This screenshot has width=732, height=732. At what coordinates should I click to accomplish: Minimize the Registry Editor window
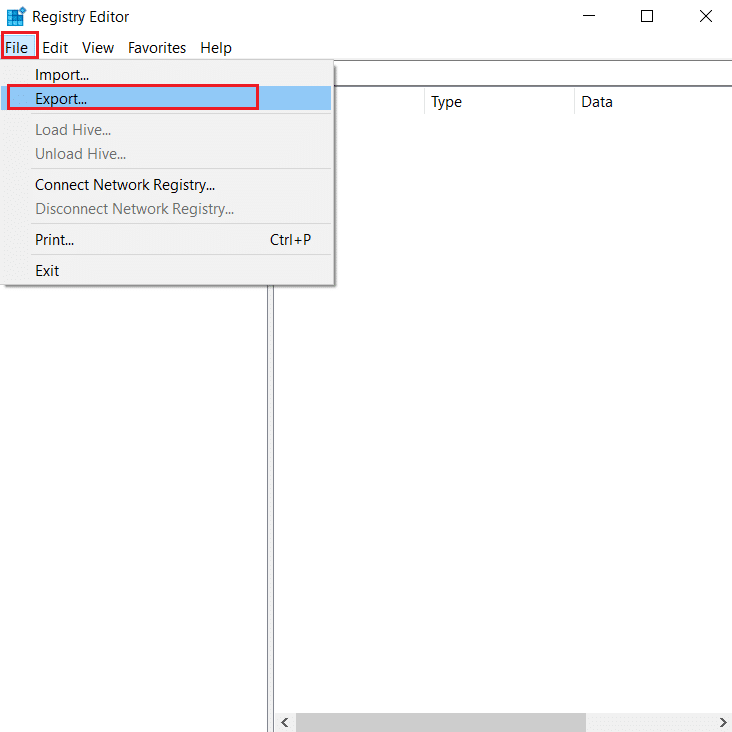point(589,16)
